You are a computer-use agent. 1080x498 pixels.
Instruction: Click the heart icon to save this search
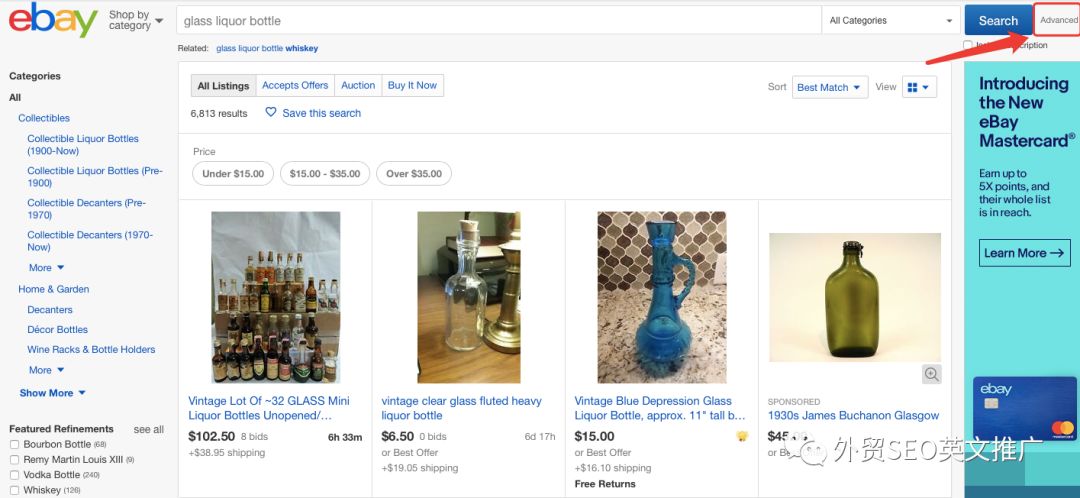point(271,113)
